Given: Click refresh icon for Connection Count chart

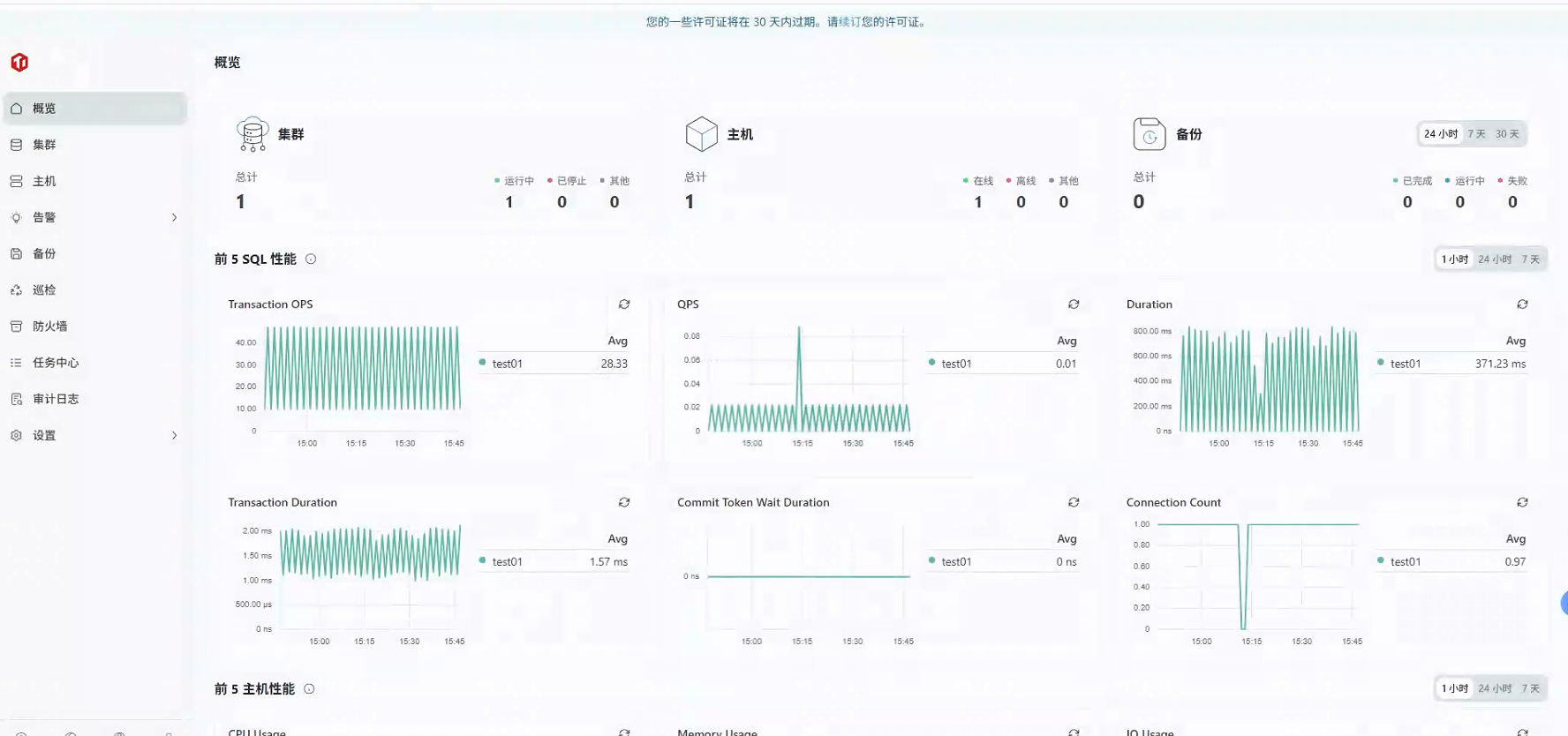Looking at the screenshot, I should point(1522,502).
